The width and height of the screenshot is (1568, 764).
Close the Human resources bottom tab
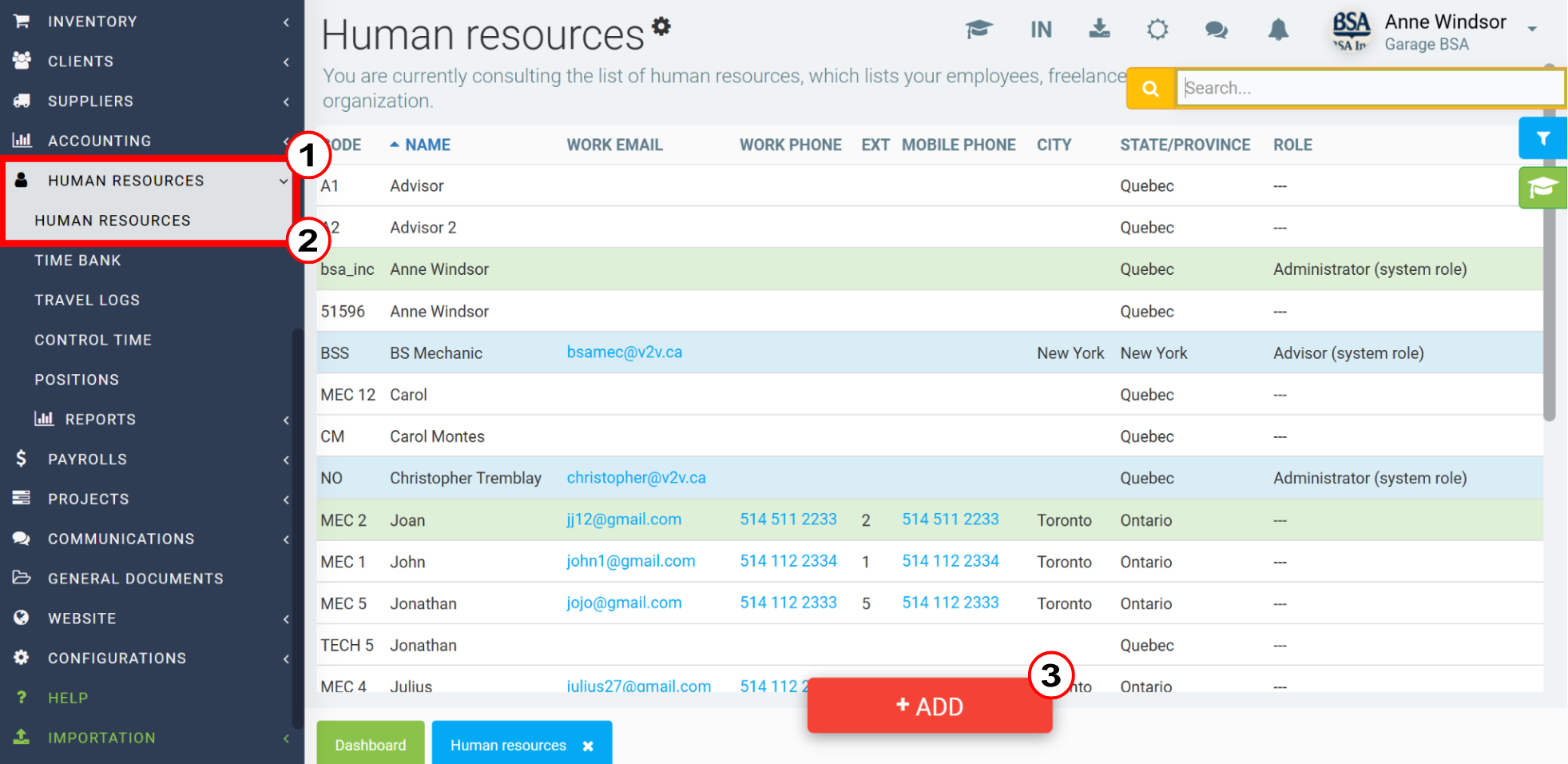tap(588, 746)
